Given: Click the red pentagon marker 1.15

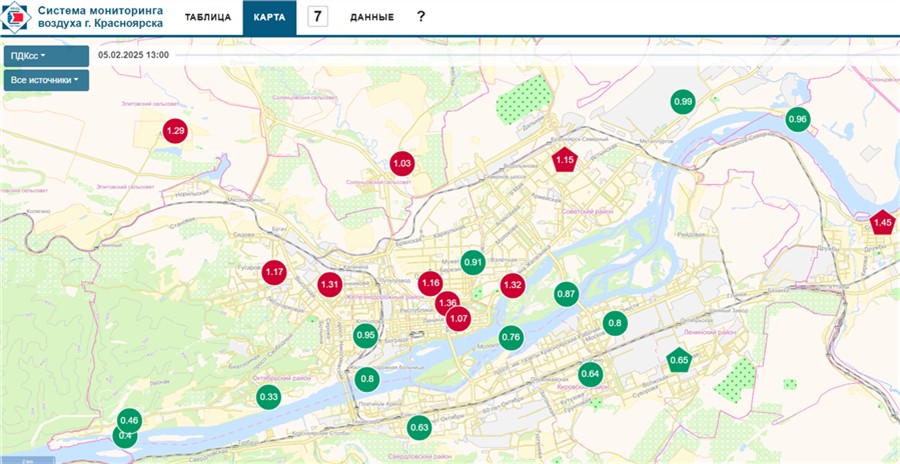Looking at the screenshot, I should [x=565, y=160].
